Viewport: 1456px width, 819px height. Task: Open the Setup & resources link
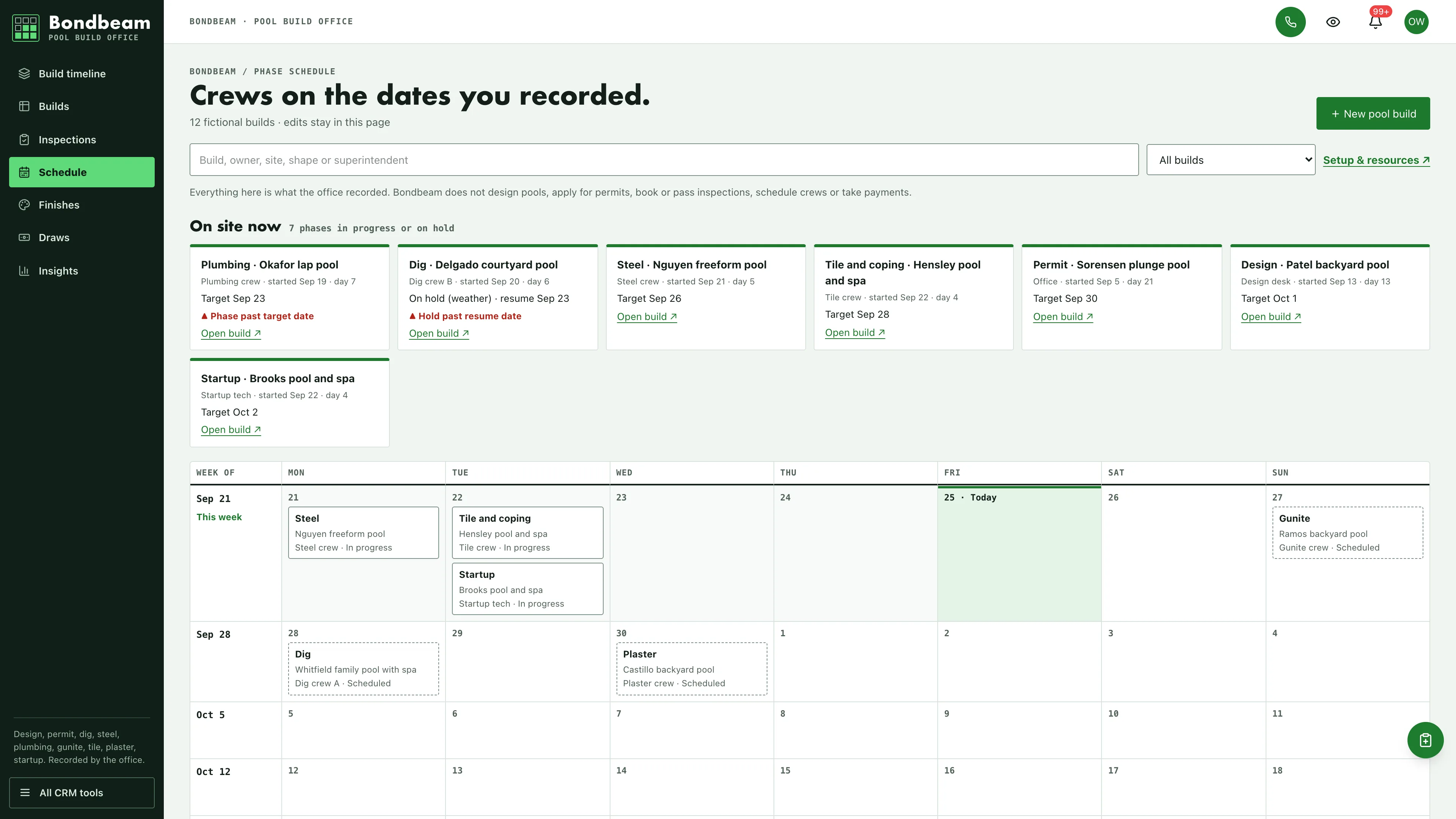click(x=1376, y=160)
